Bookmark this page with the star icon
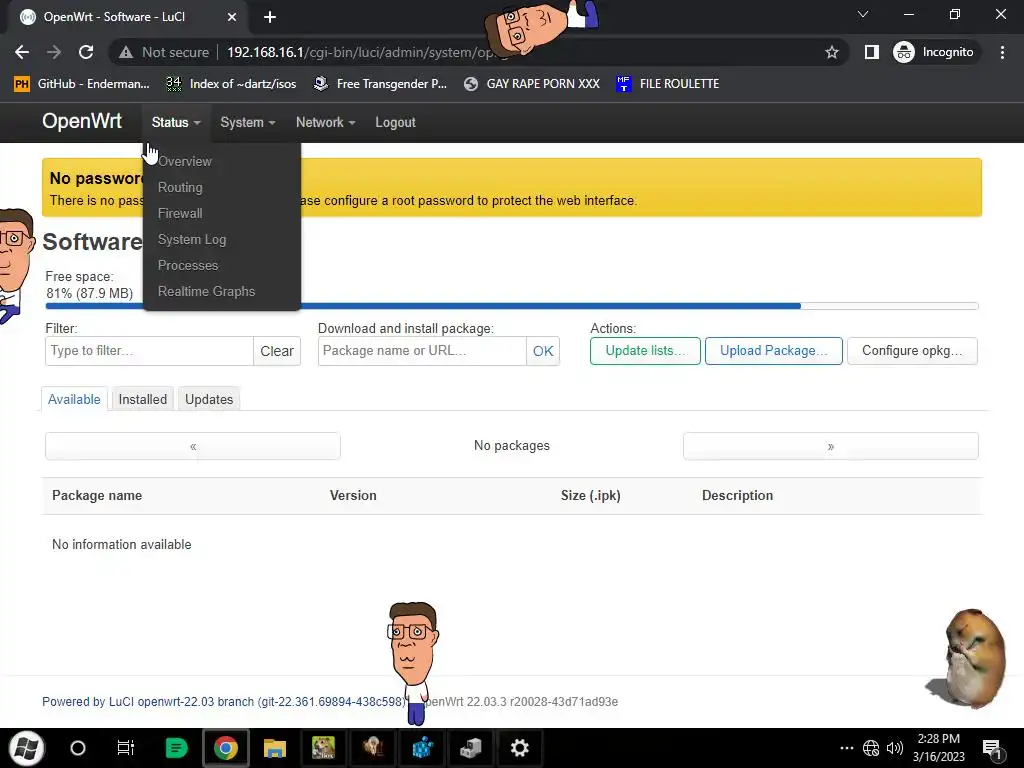 831,52
